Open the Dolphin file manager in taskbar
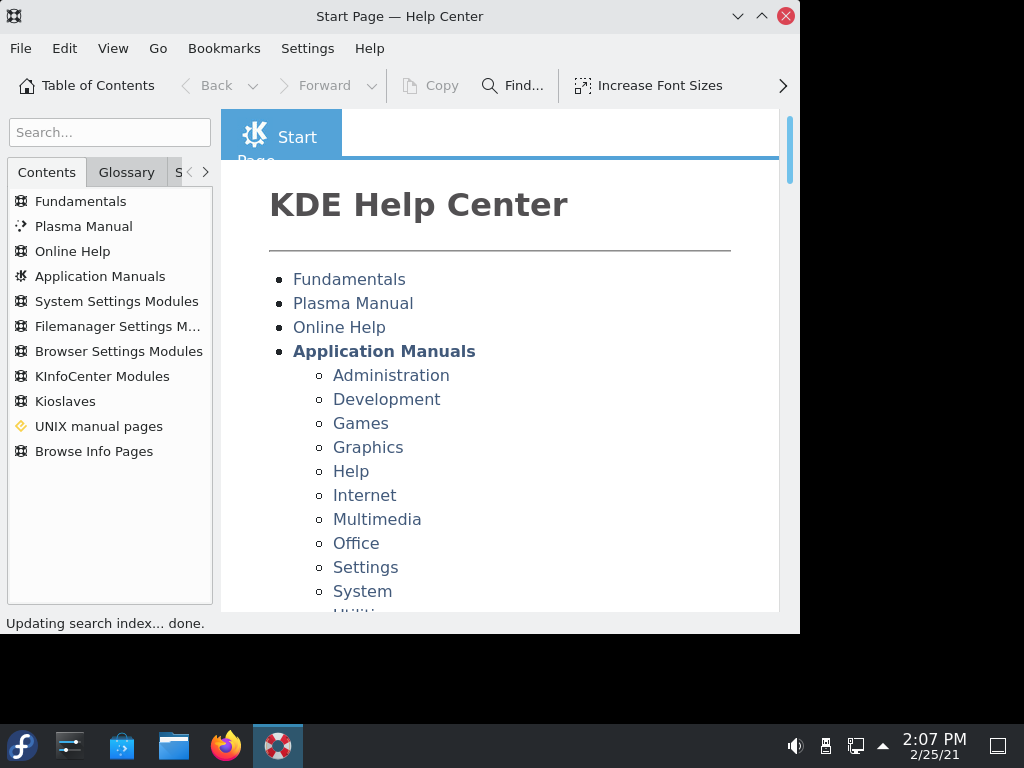1024x768 pixels. pyautogui.click(x=174, y=746)
